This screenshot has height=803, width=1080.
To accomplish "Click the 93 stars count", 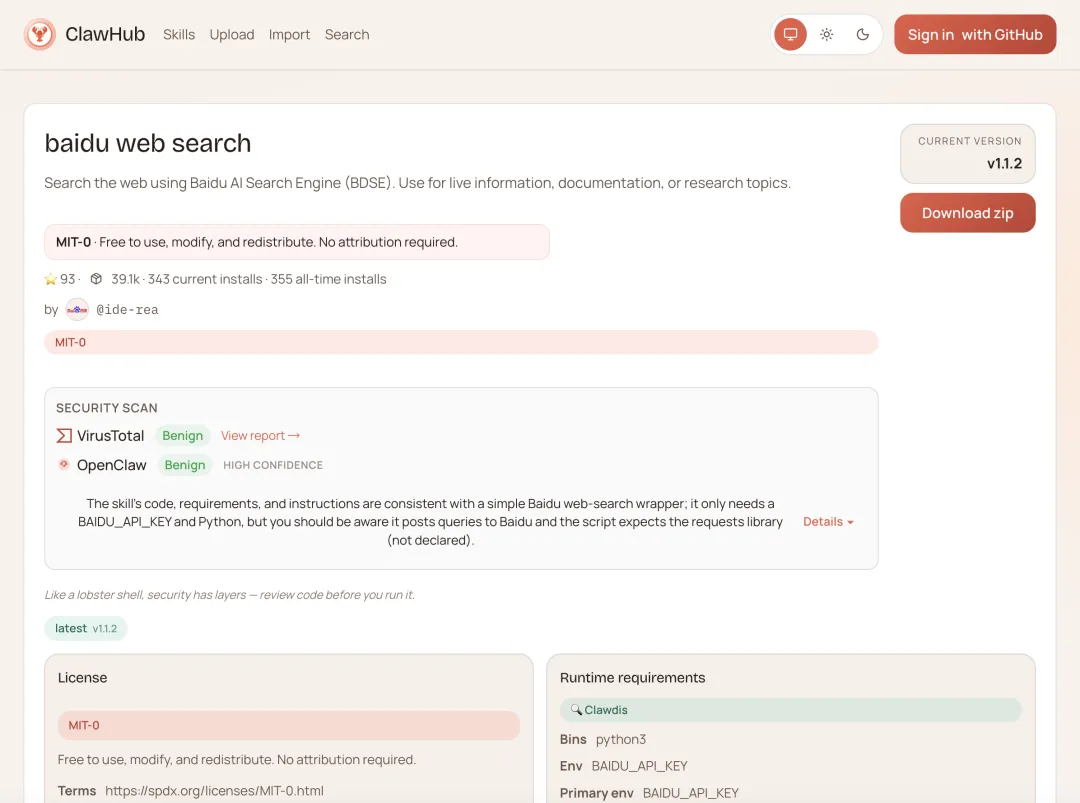I will click(68, 279).
